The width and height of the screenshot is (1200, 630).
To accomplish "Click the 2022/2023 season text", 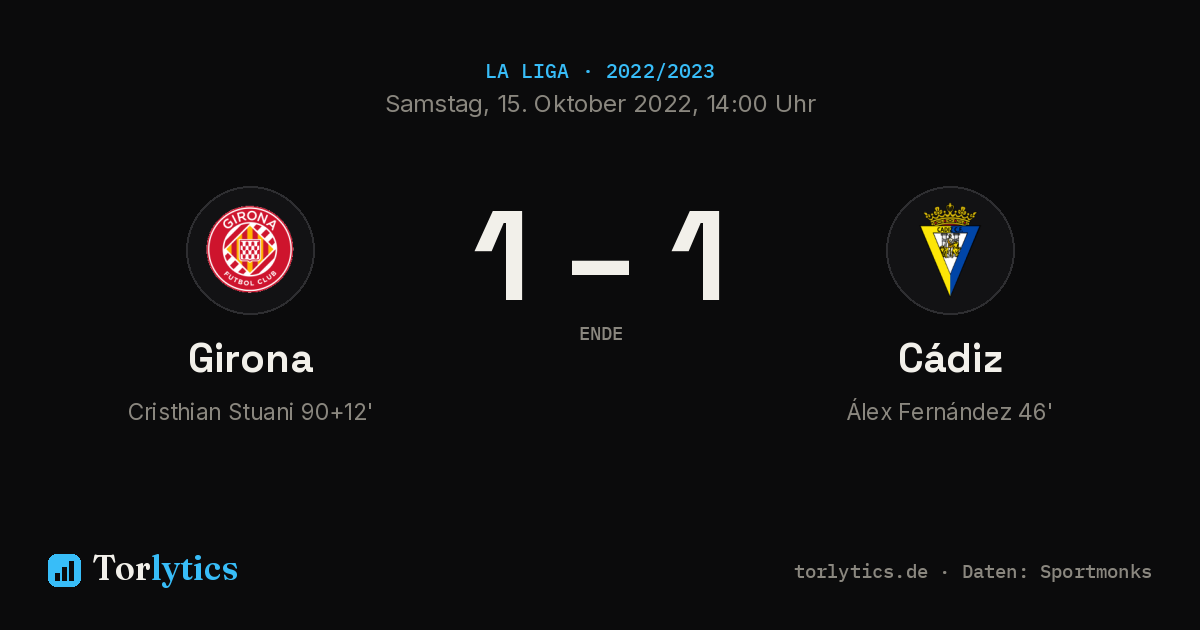I will (660, 72).
